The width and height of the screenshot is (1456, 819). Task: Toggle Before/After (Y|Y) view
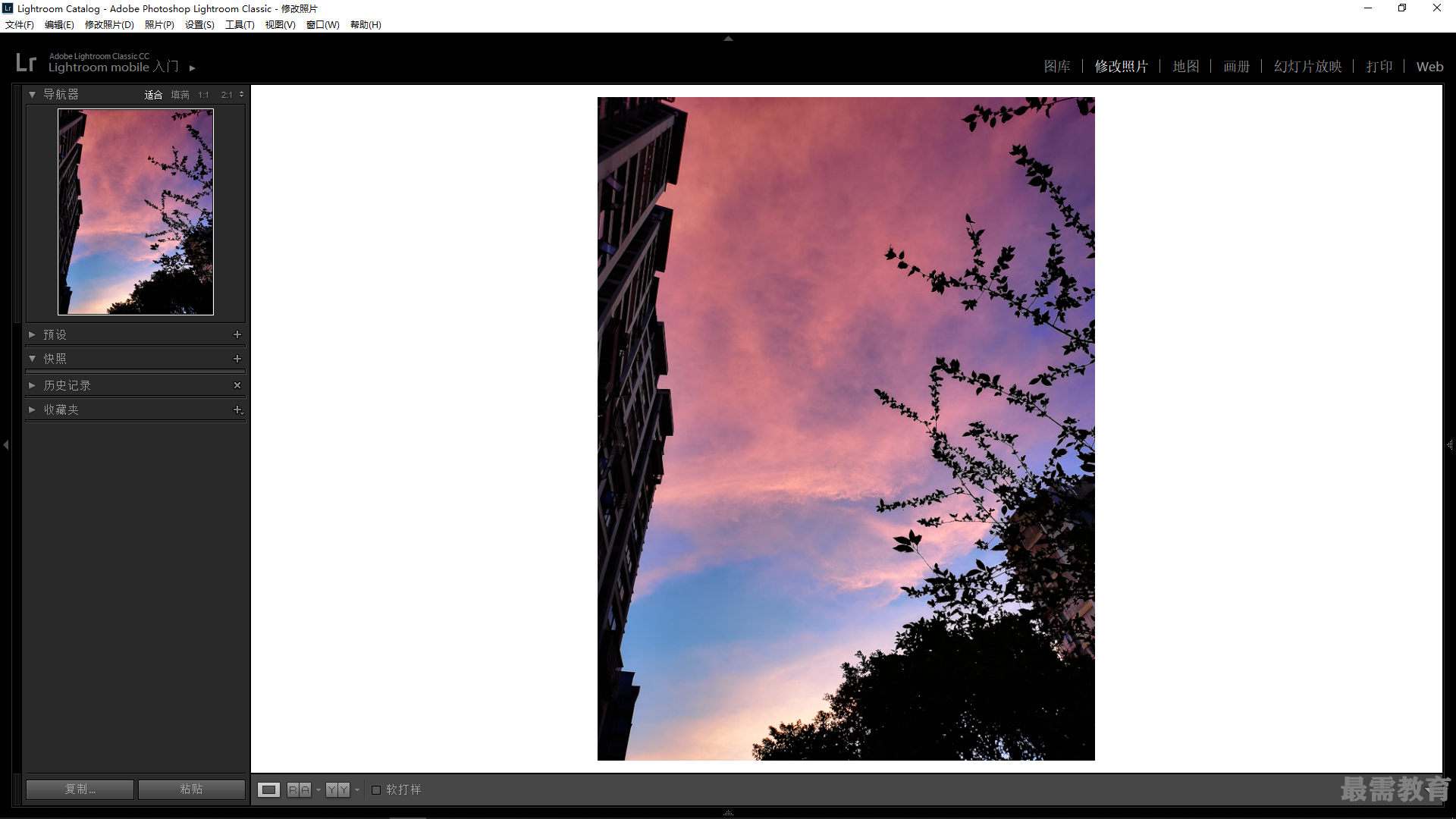(x=337, y=789)
